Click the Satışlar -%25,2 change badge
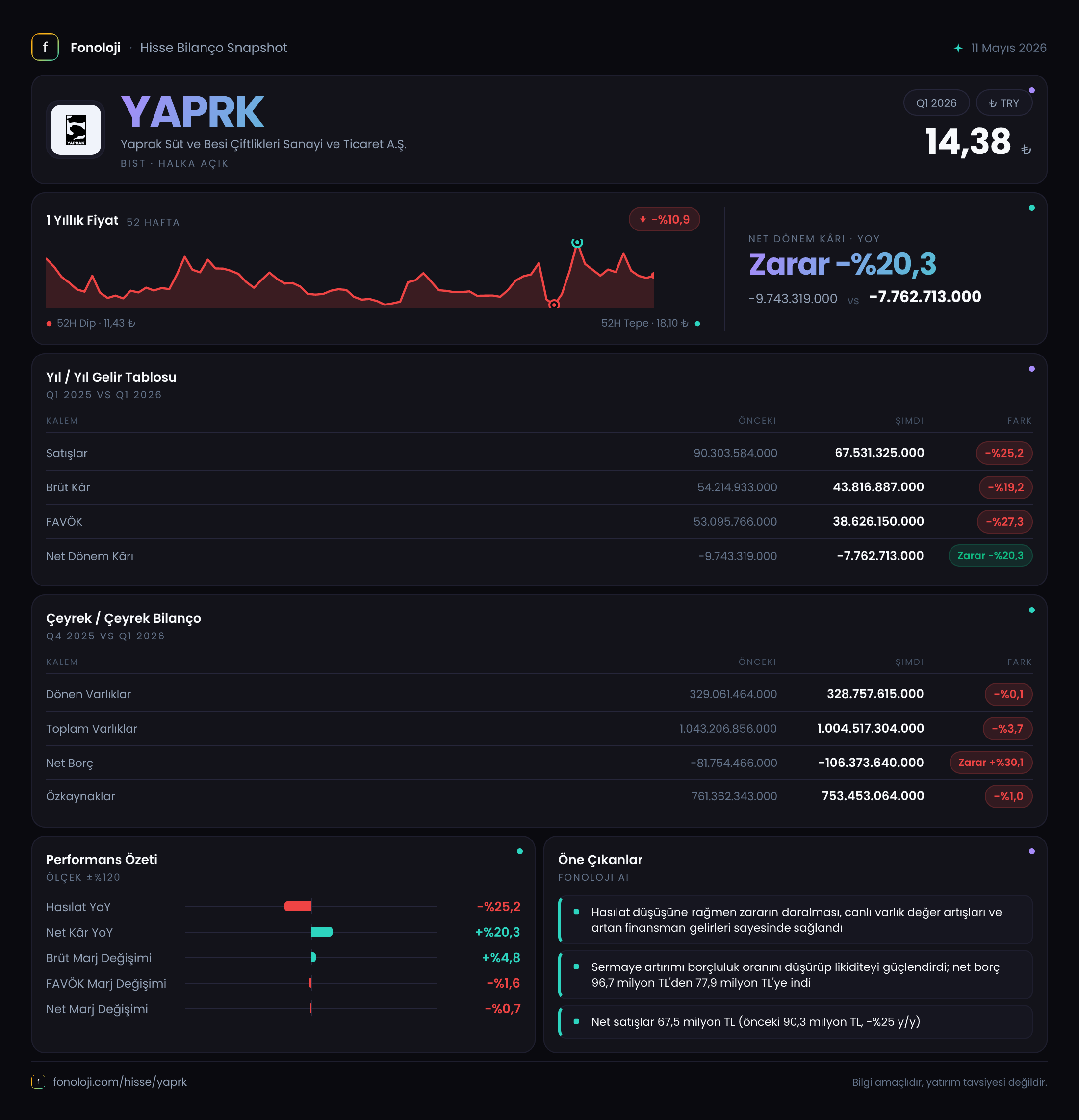Viewport: 1079px width, 1120px height. (x=1004, y=453)
